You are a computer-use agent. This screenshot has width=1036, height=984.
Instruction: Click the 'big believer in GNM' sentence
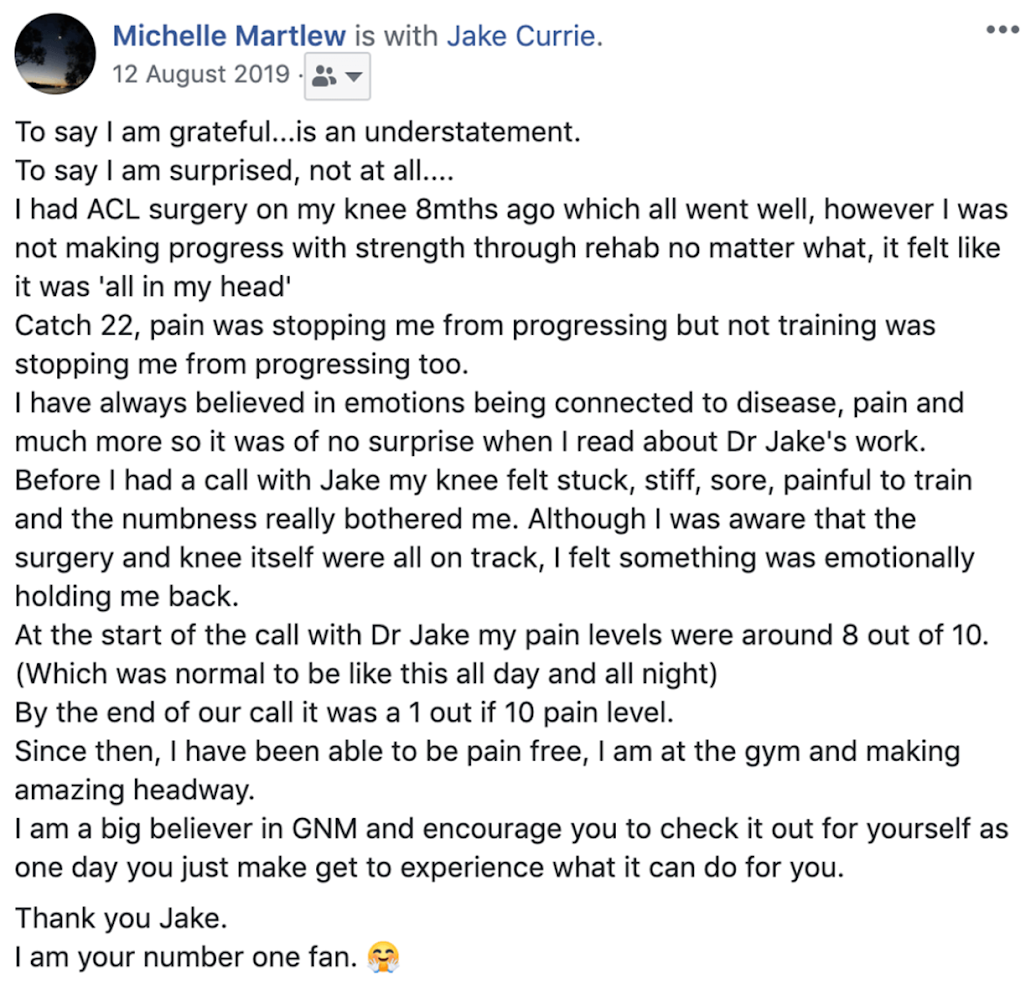coord(511,829)
